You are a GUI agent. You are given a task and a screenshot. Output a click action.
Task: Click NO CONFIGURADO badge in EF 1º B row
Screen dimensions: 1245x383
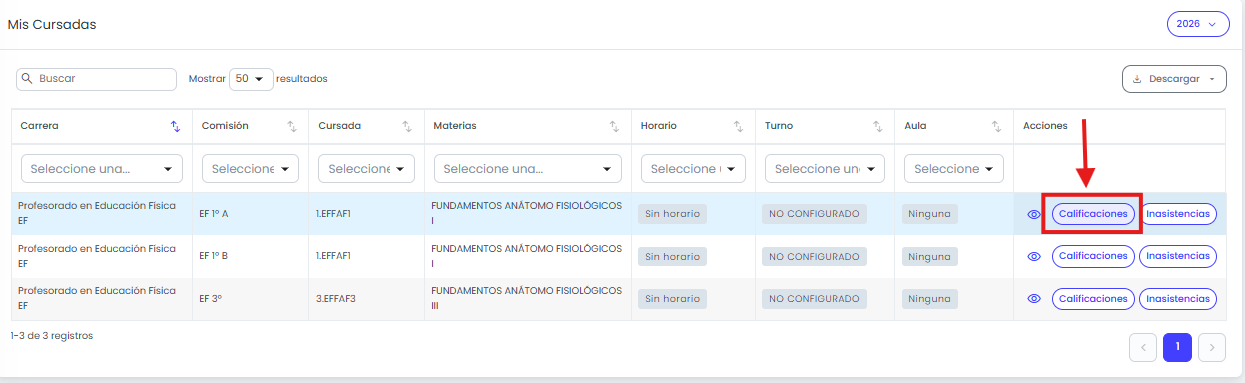point(815,257)
